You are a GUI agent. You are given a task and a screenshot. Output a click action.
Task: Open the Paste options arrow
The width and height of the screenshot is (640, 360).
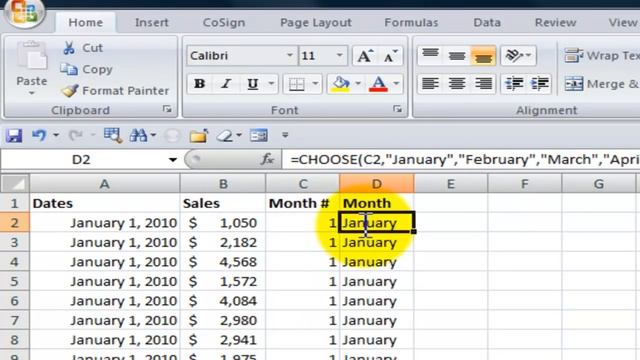click(32, 93)
